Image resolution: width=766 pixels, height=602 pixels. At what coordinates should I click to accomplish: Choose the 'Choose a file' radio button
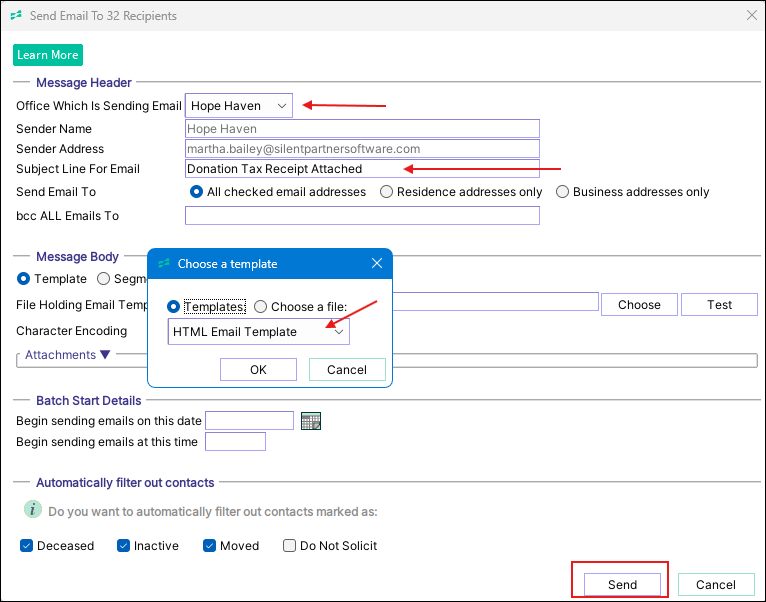(261, 307)
